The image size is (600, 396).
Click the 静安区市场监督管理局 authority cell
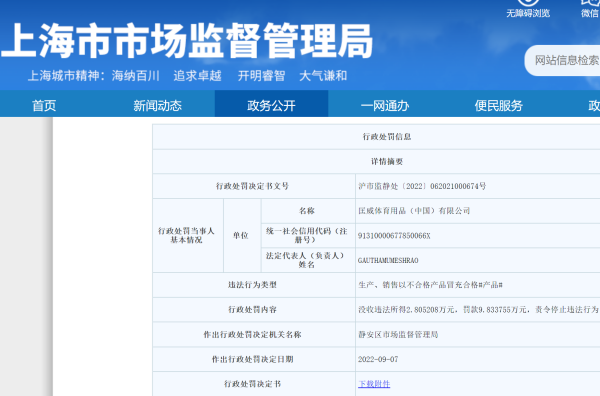478,334
